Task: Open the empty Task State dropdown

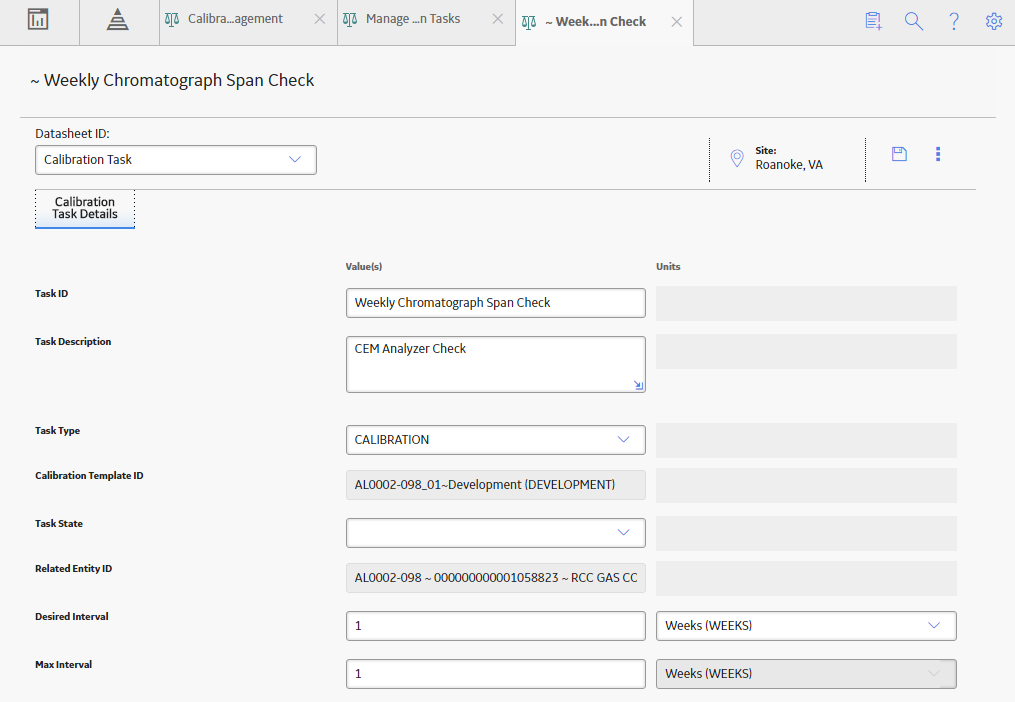Action: (496, 533)
